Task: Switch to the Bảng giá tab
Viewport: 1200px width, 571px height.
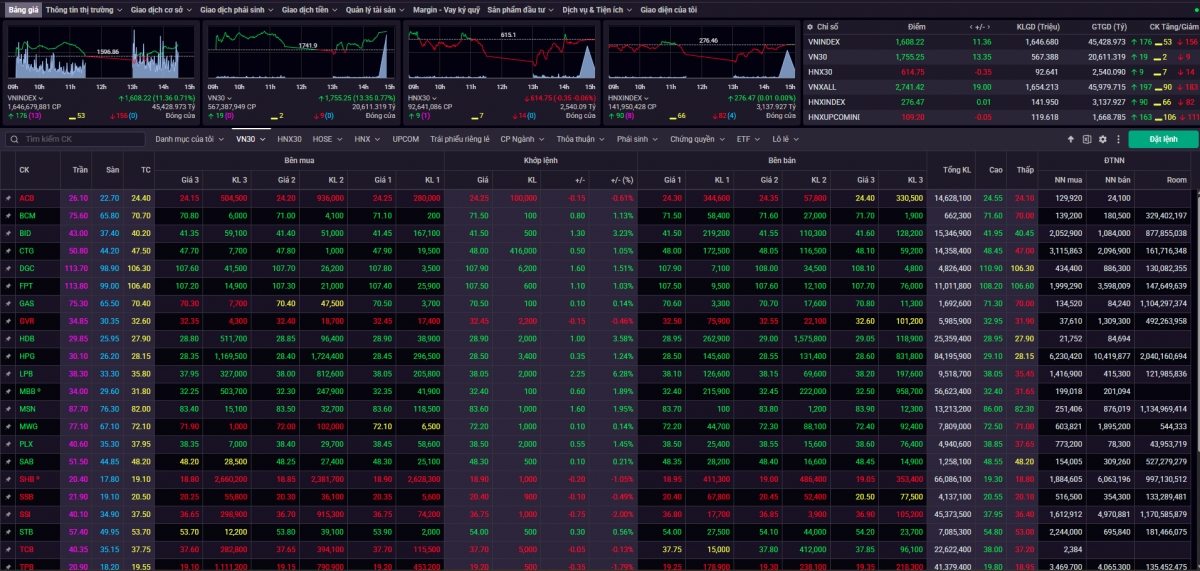Action: [22, 9]
